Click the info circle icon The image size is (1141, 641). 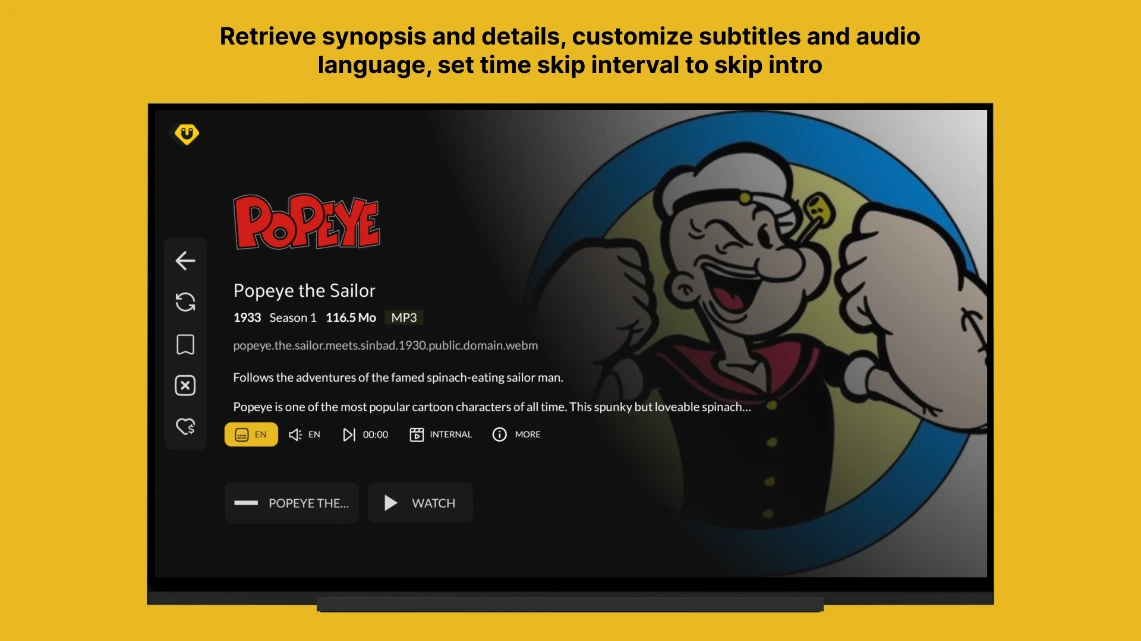(x=499, y=434)
